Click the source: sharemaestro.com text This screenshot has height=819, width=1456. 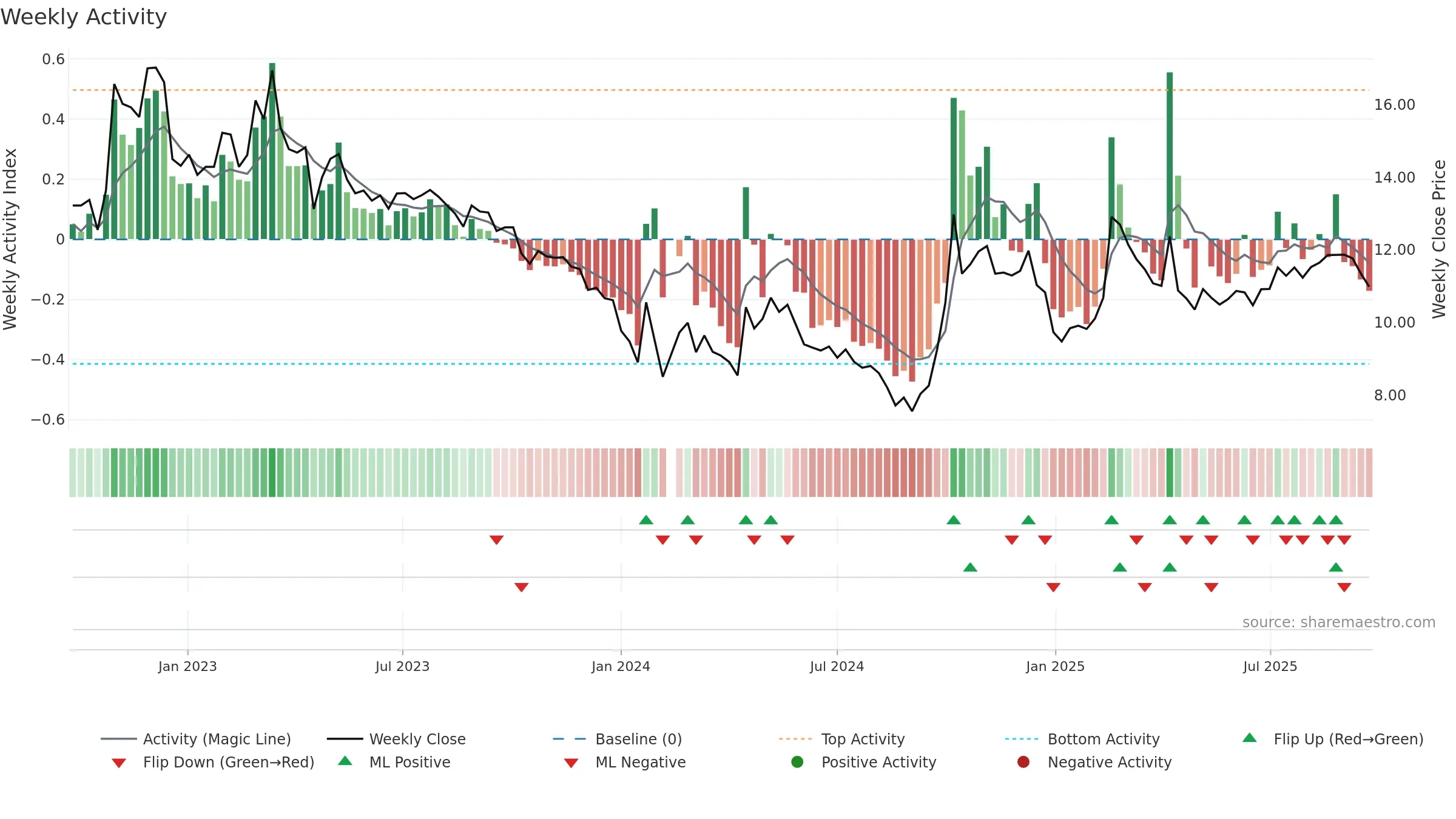(x=1339, y=622)
